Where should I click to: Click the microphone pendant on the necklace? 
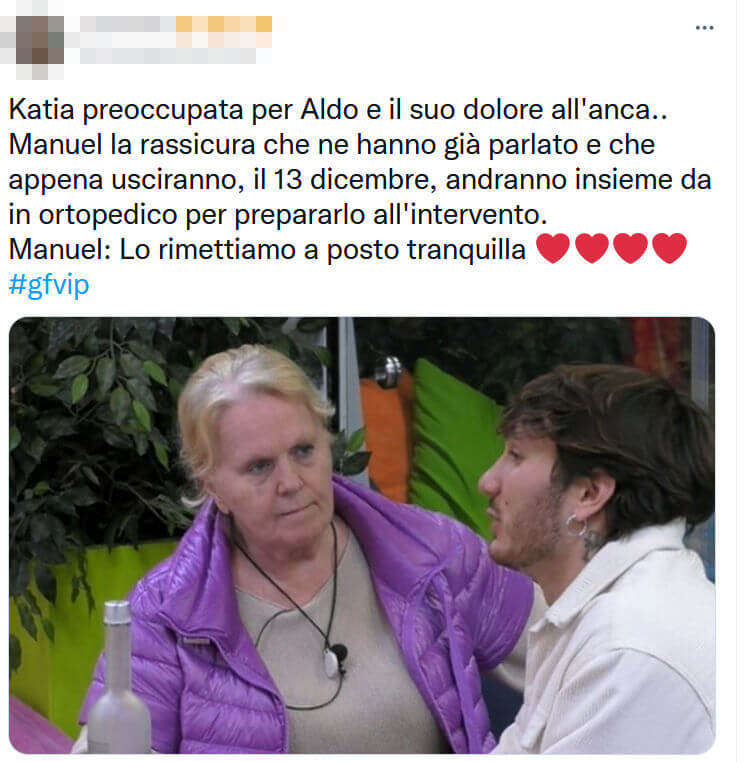335,660
